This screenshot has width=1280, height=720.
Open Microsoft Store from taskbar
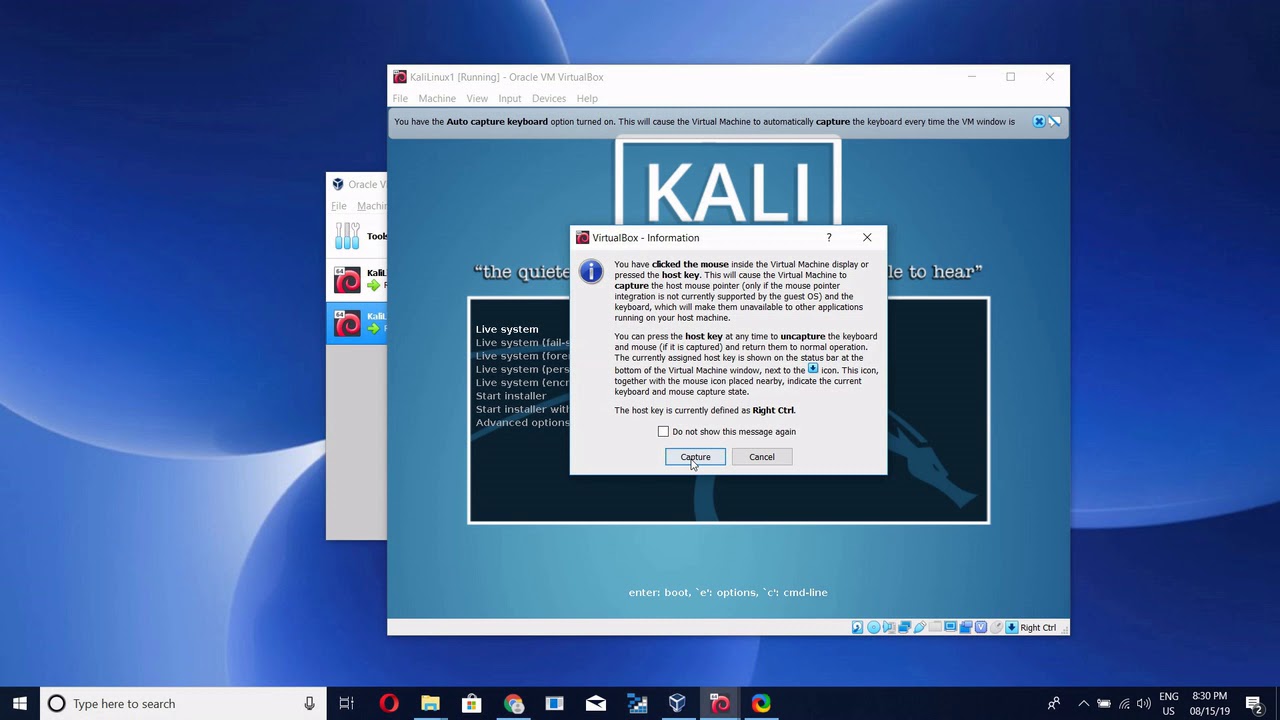(472, 703)
